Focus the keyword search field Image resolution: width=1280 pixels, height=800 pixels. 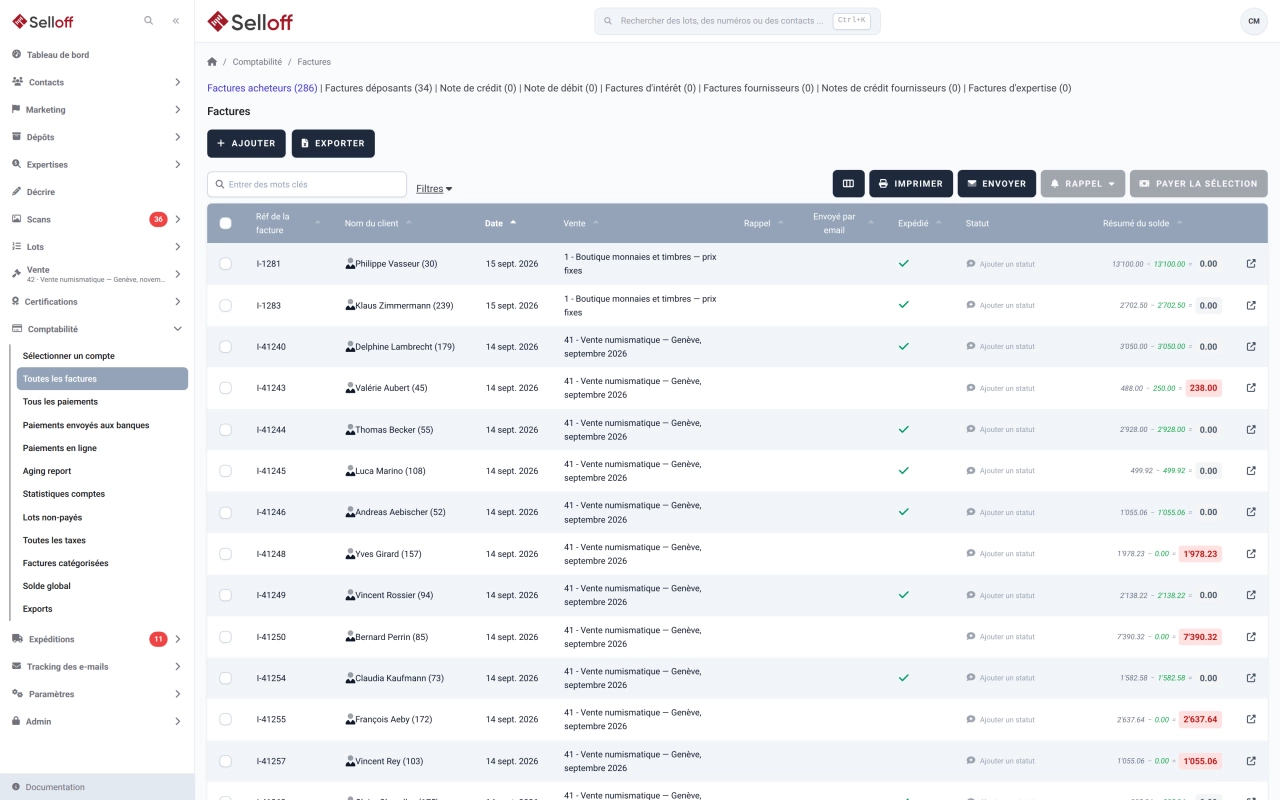point(307,184)
